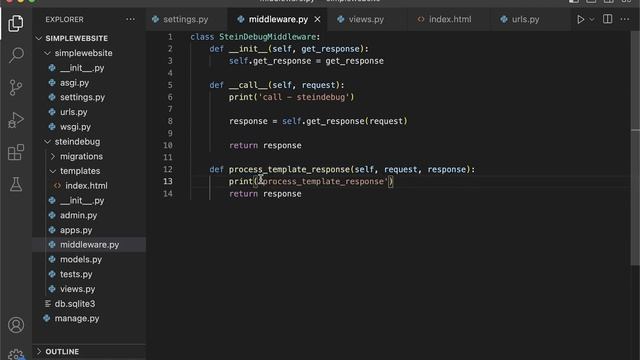The width and height of the screenshot is (640, 360).
Task: Open tests.py file
Action: point(76,274)
